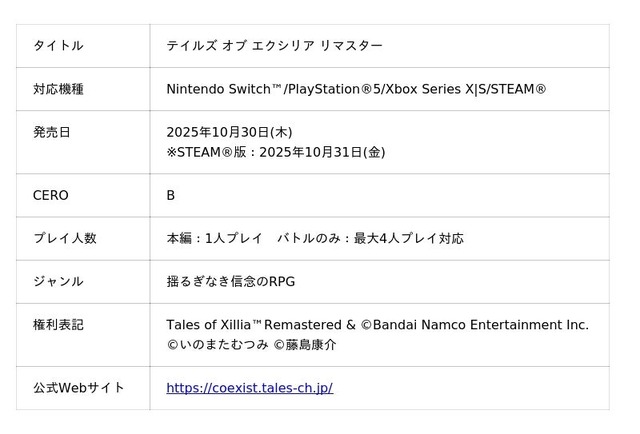Image resolution: width=640 pixels, height=434 pixels.
Task: Open the coexist.tales-ch.jp official website link
Action: [x=249, y=388]
